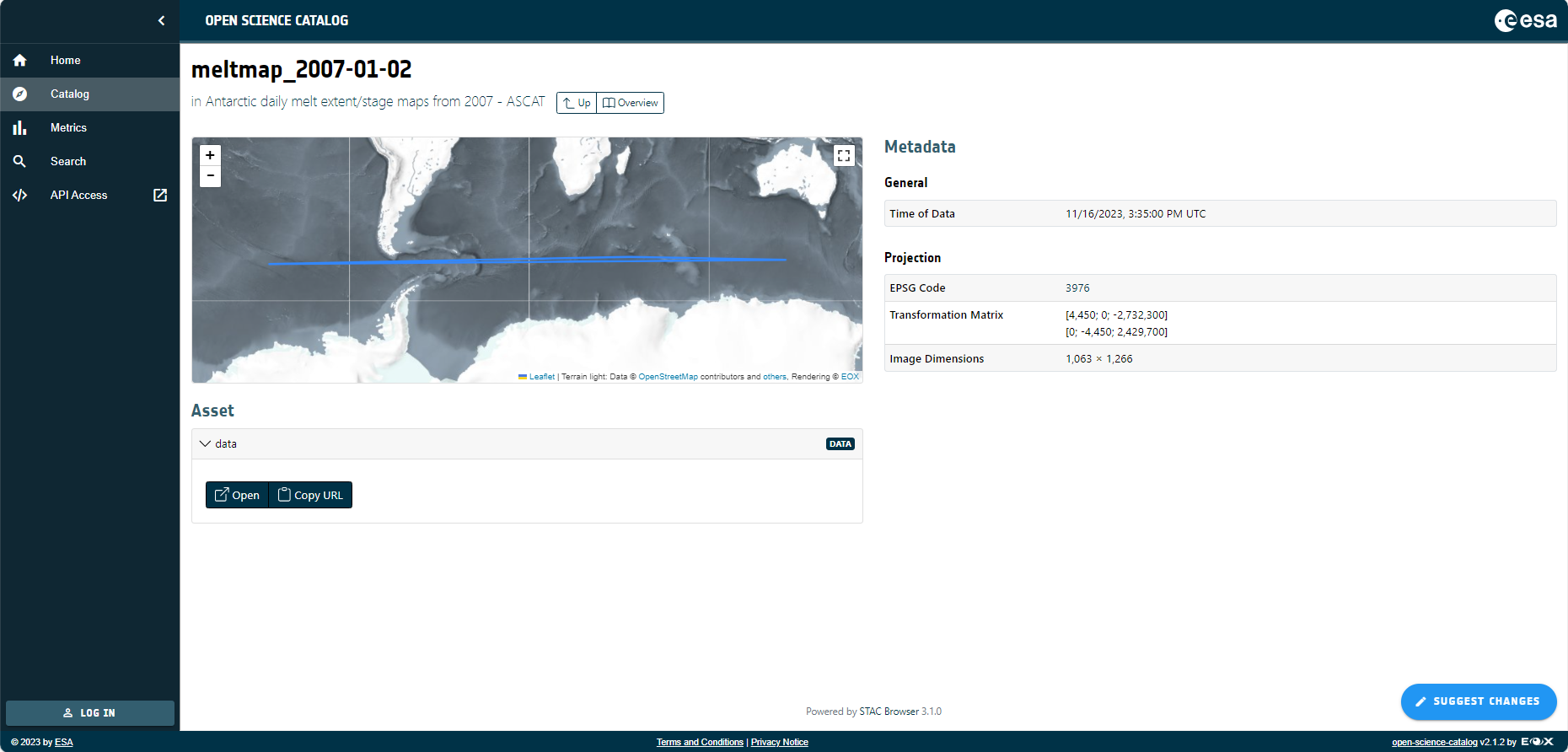Screen dimensions: 1568x752
Task: Click the Log In button
Action: tap(90, 713)
